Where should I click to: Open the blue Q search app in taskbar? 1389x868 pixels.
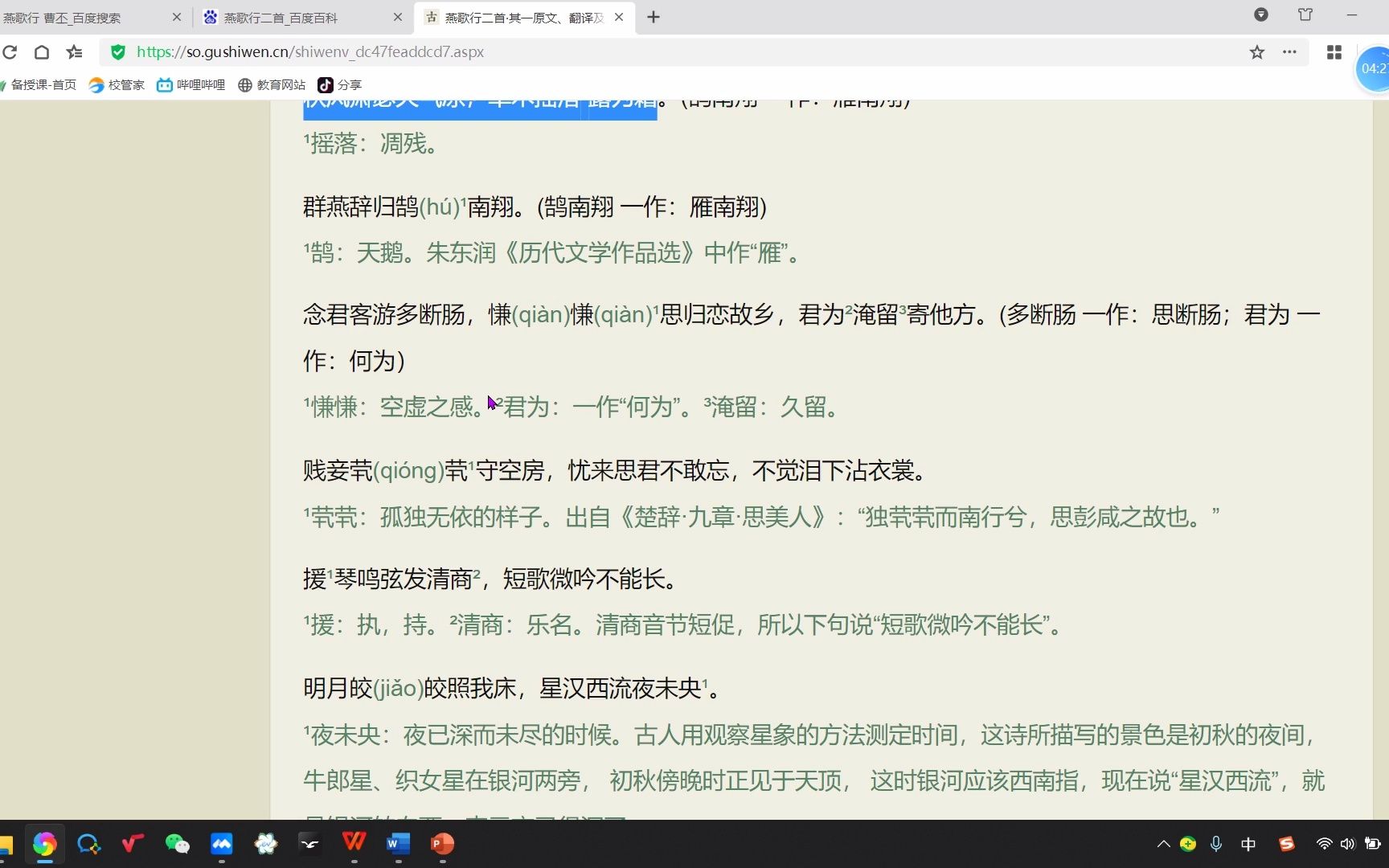click(88, 844)
